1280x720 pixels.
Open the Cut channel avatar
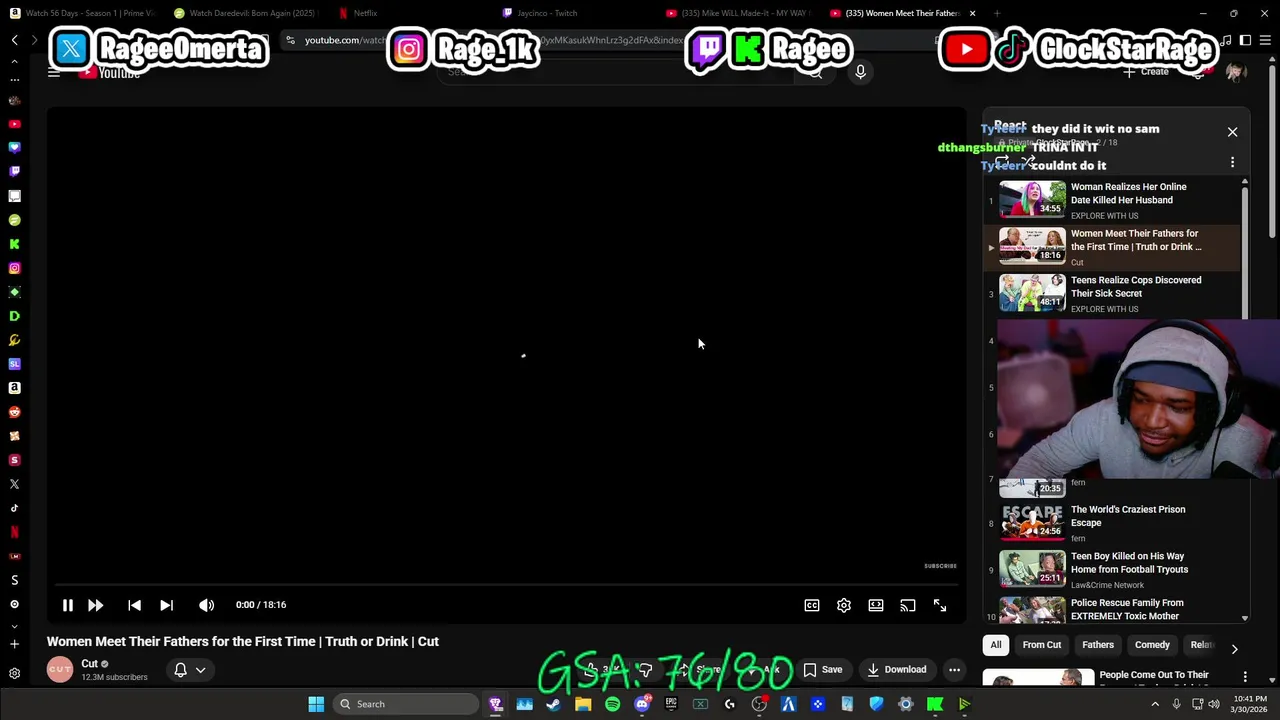[60, 670]
